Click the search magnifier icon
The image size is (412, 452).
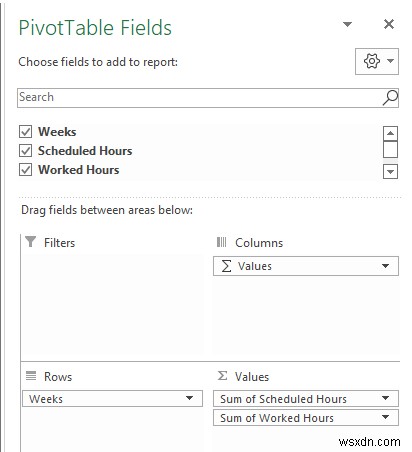click(390, 98)
